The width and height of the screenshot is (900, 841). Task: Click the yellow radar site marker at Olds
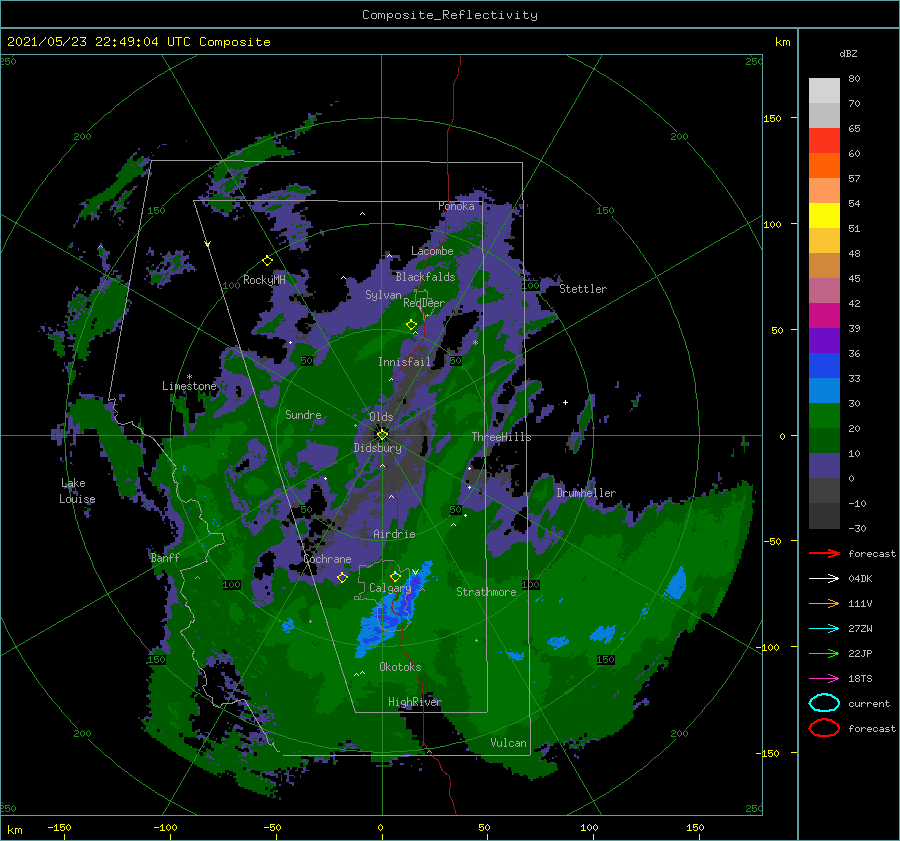coord(382,435)
